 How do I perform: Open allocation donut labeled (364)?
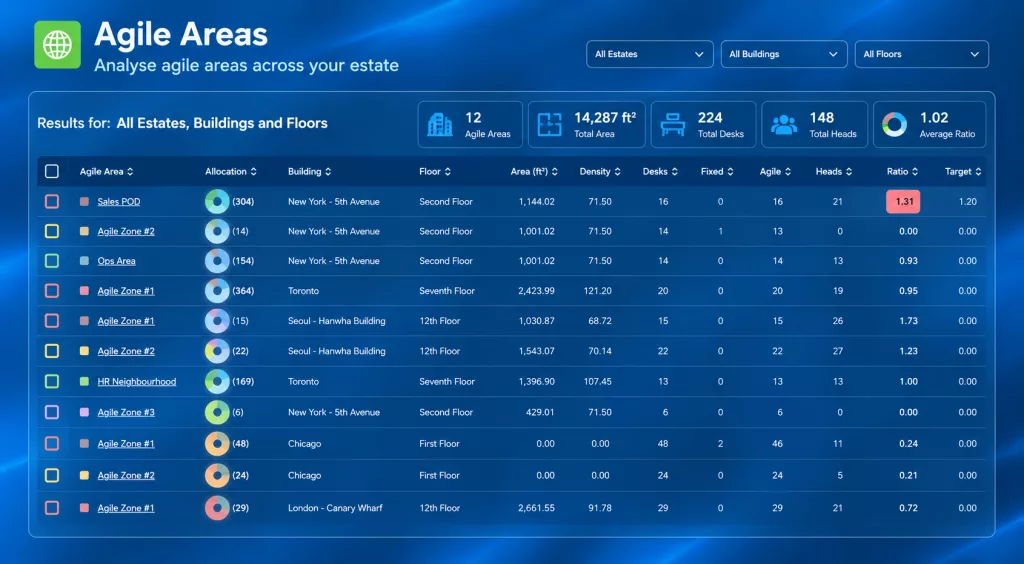pos(217,290)
